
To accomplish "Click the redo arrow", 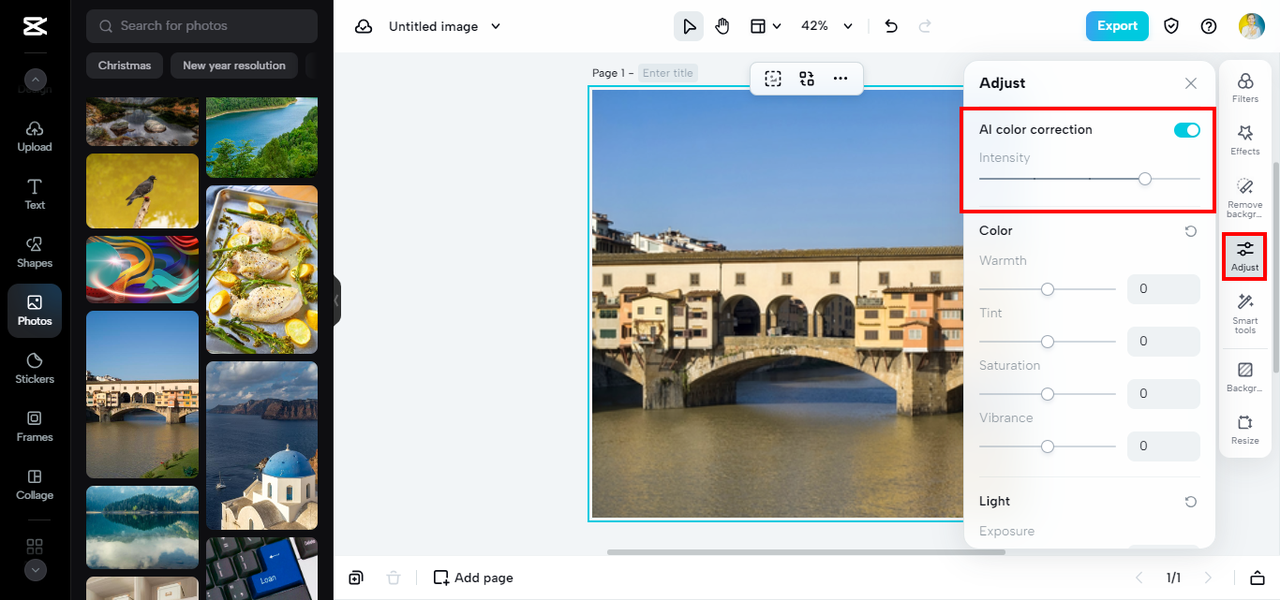I will [x=925, y=26].
